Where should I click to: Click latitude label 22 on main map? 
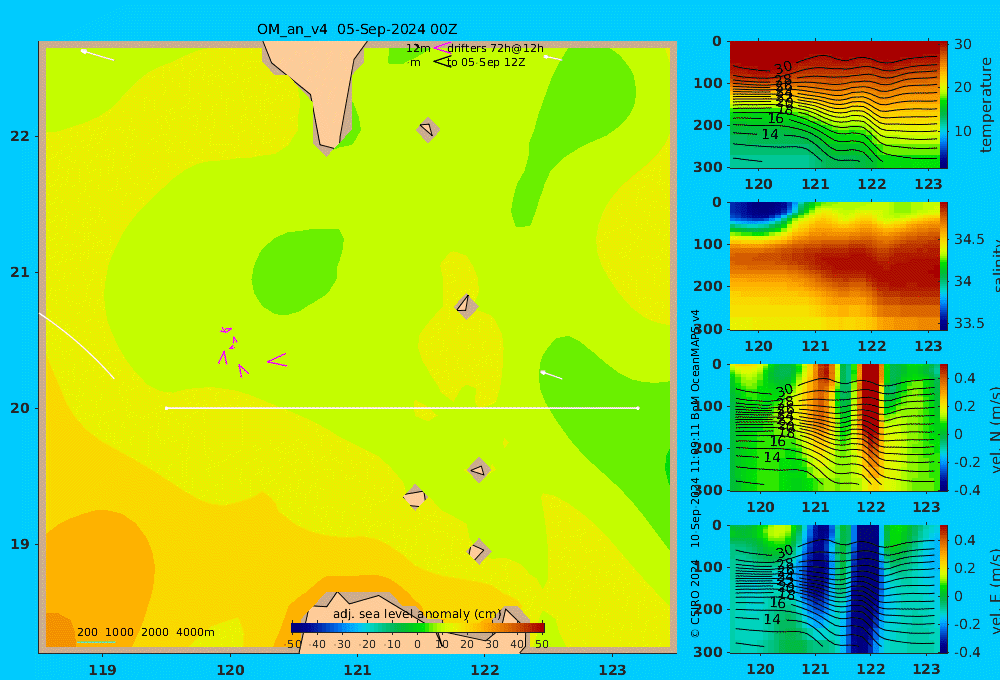click(20, 136)
